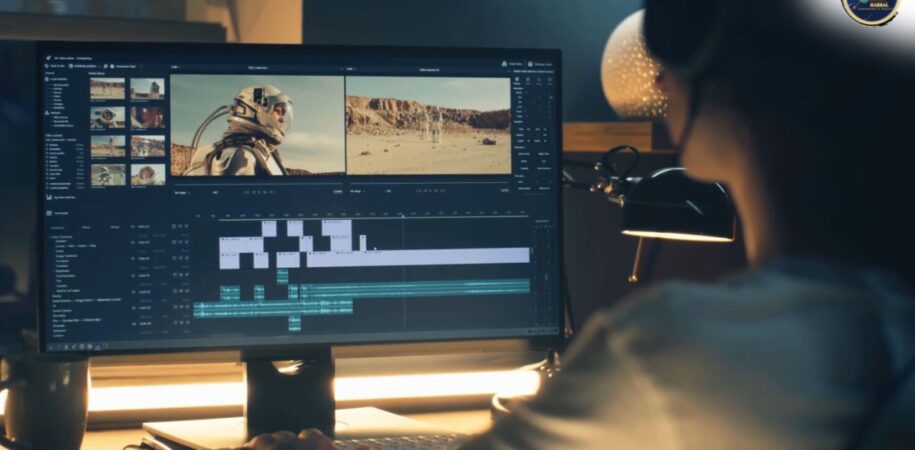The height and width of the screenshot is (450, 915).
Task: Click the first tab icon in properties panel
Action: click(517, 82)
